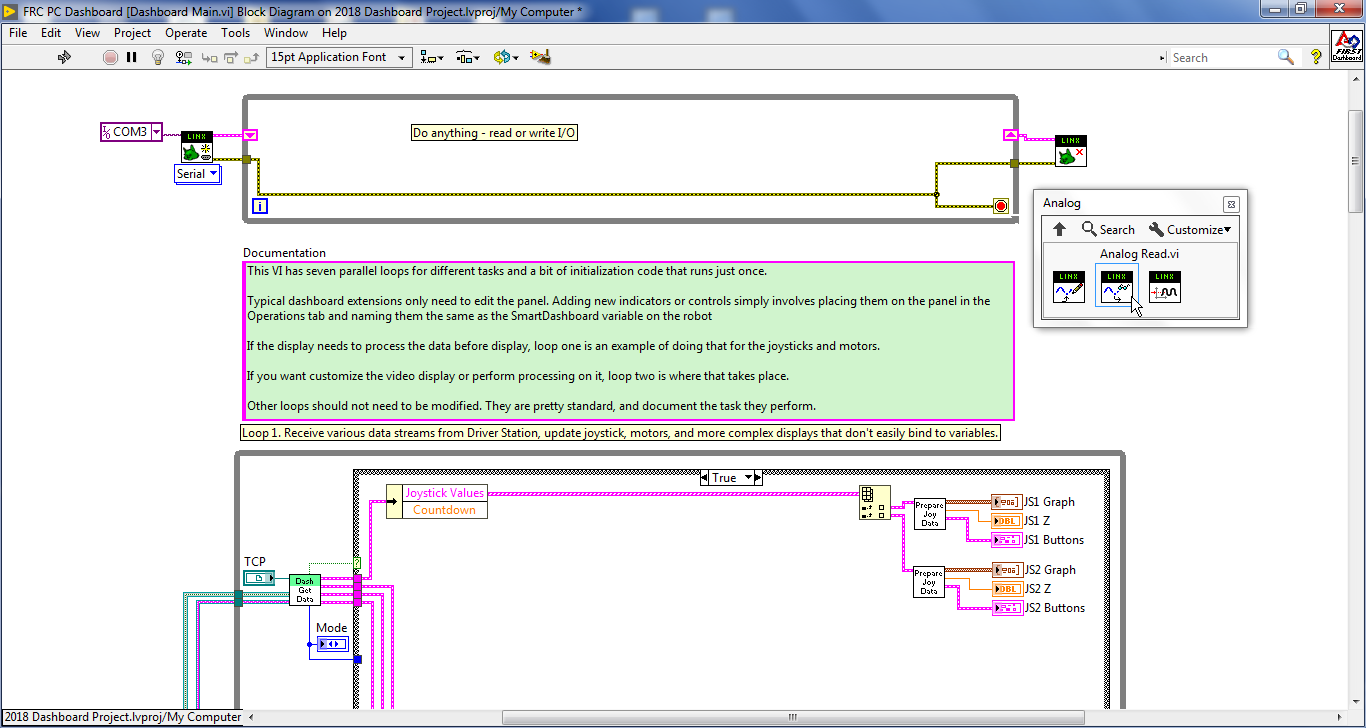
Task: Open the COM3 port dropdown arrow
Action: (x=156, y=132)
